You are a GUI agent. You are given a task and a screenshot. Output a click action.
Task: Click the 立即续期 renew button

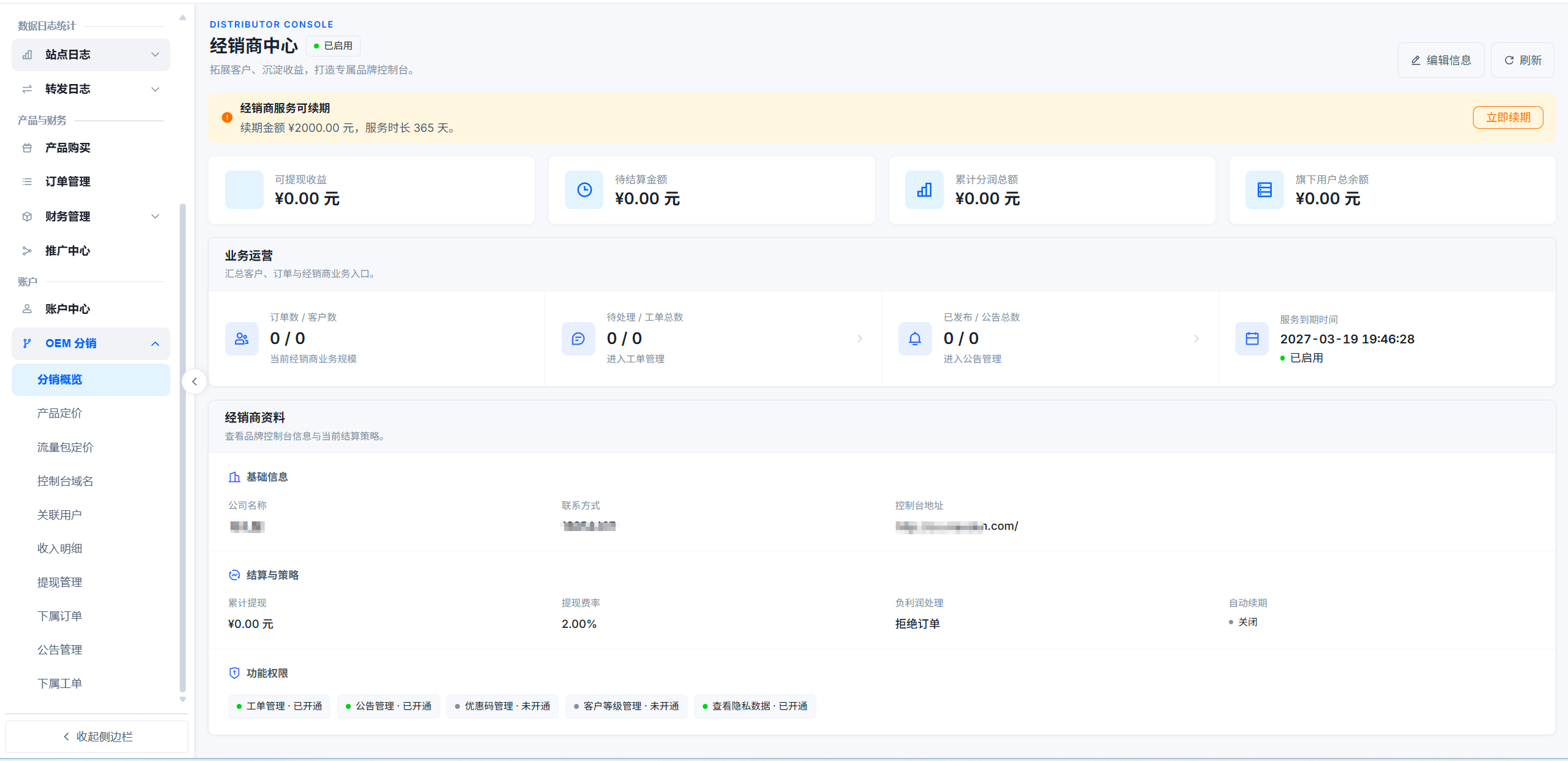pyautogui.click(x=1508, y=117)
